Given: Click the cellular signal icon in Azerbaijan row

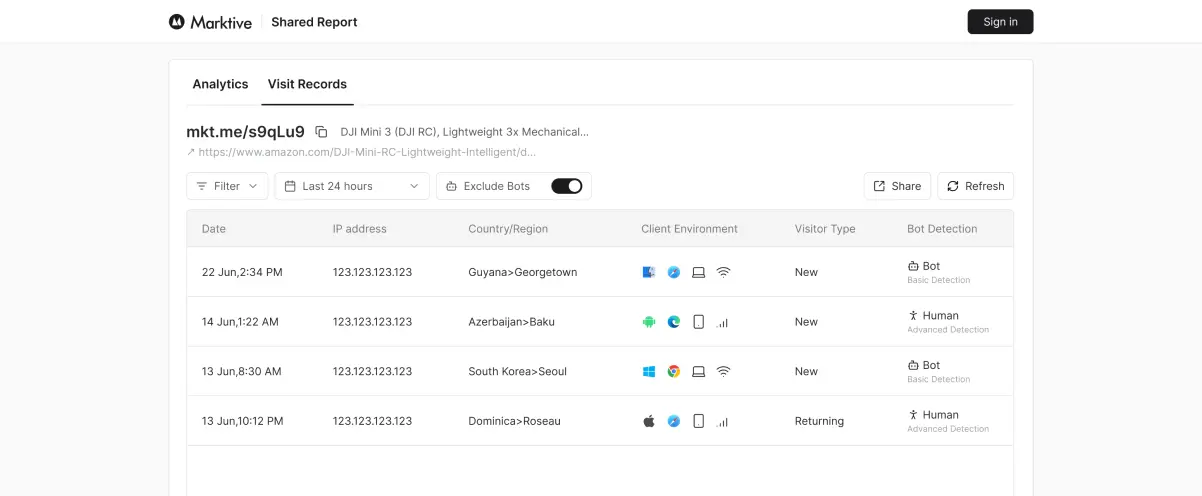Looking at the screenshot, I should (723, 323).
